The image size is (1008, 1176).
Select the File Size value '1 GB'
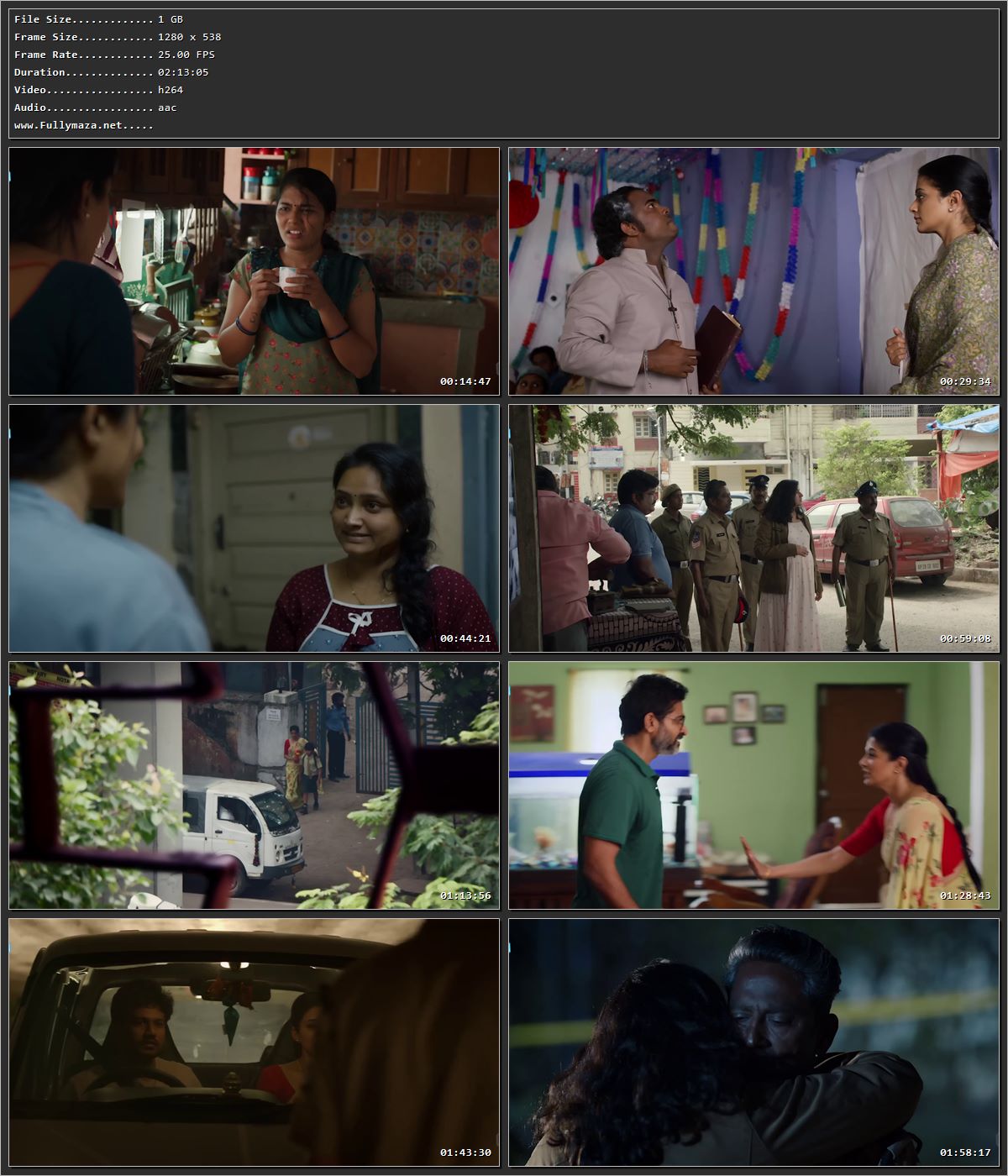171,19
